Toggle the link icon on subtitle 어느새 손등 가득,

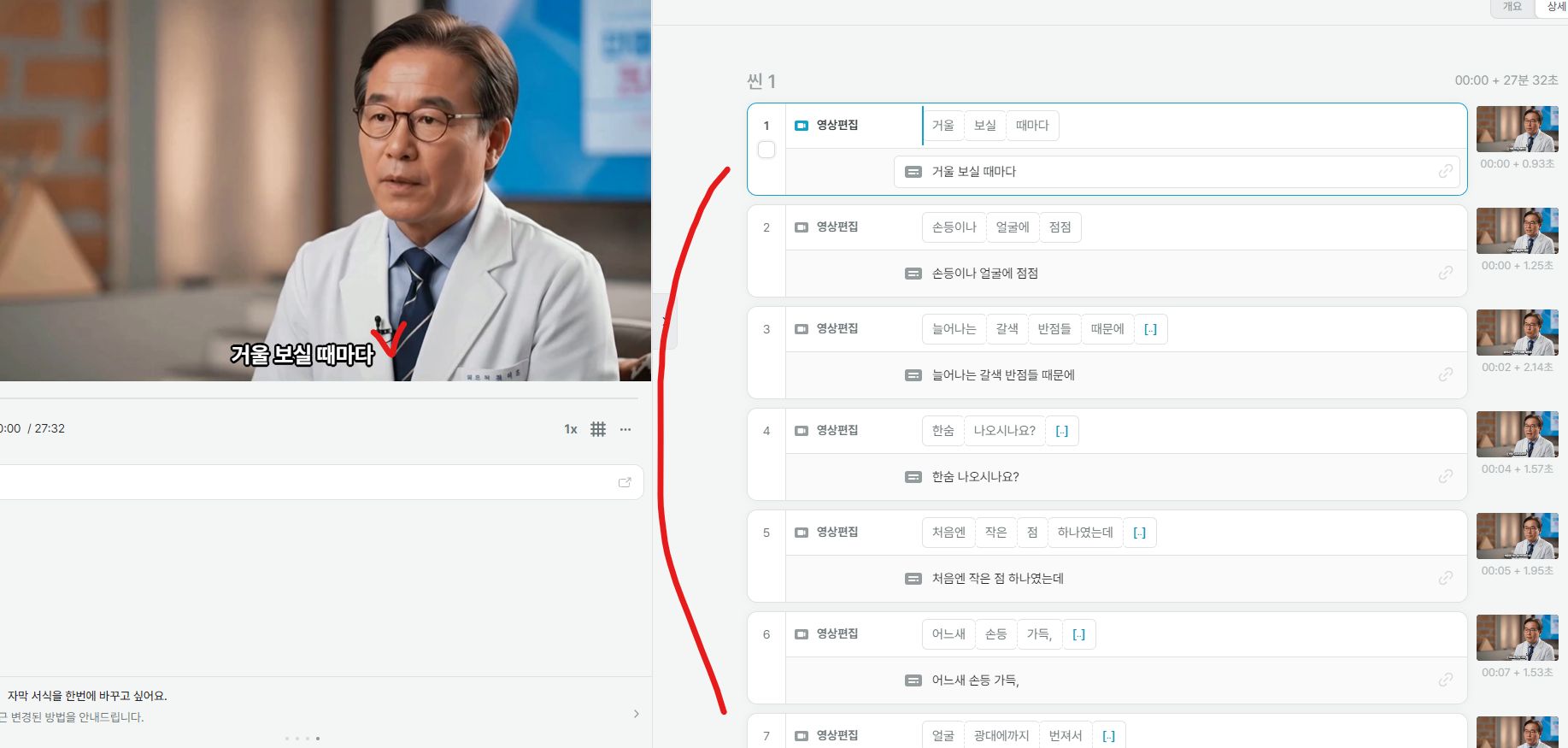pyautogui.click(x=1446, y=680)
